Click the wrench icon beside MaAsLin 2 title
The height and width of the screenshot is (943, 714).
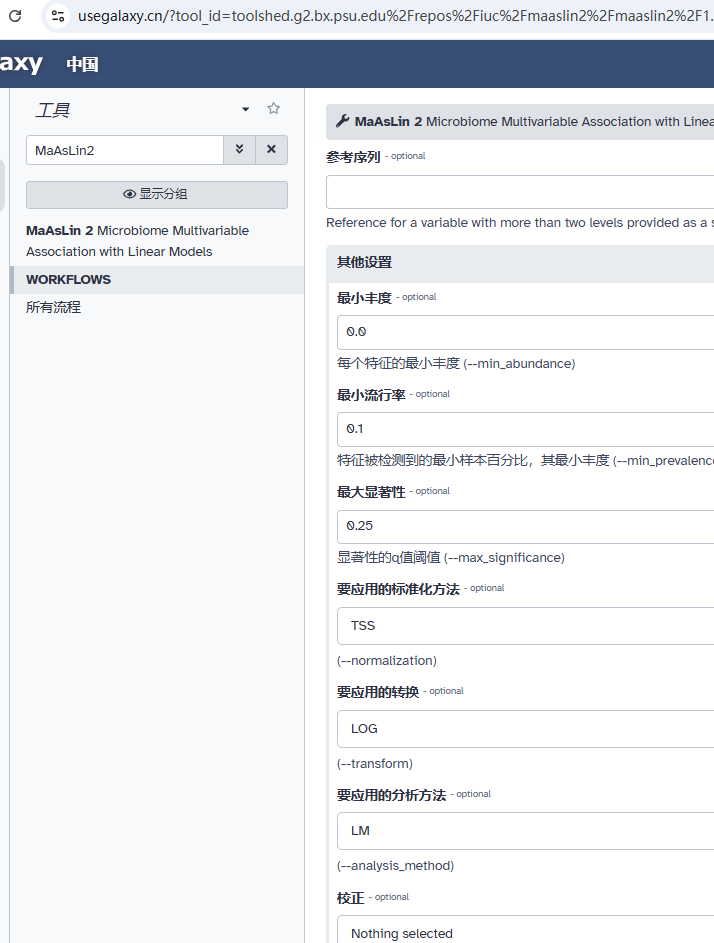(342, 121)
